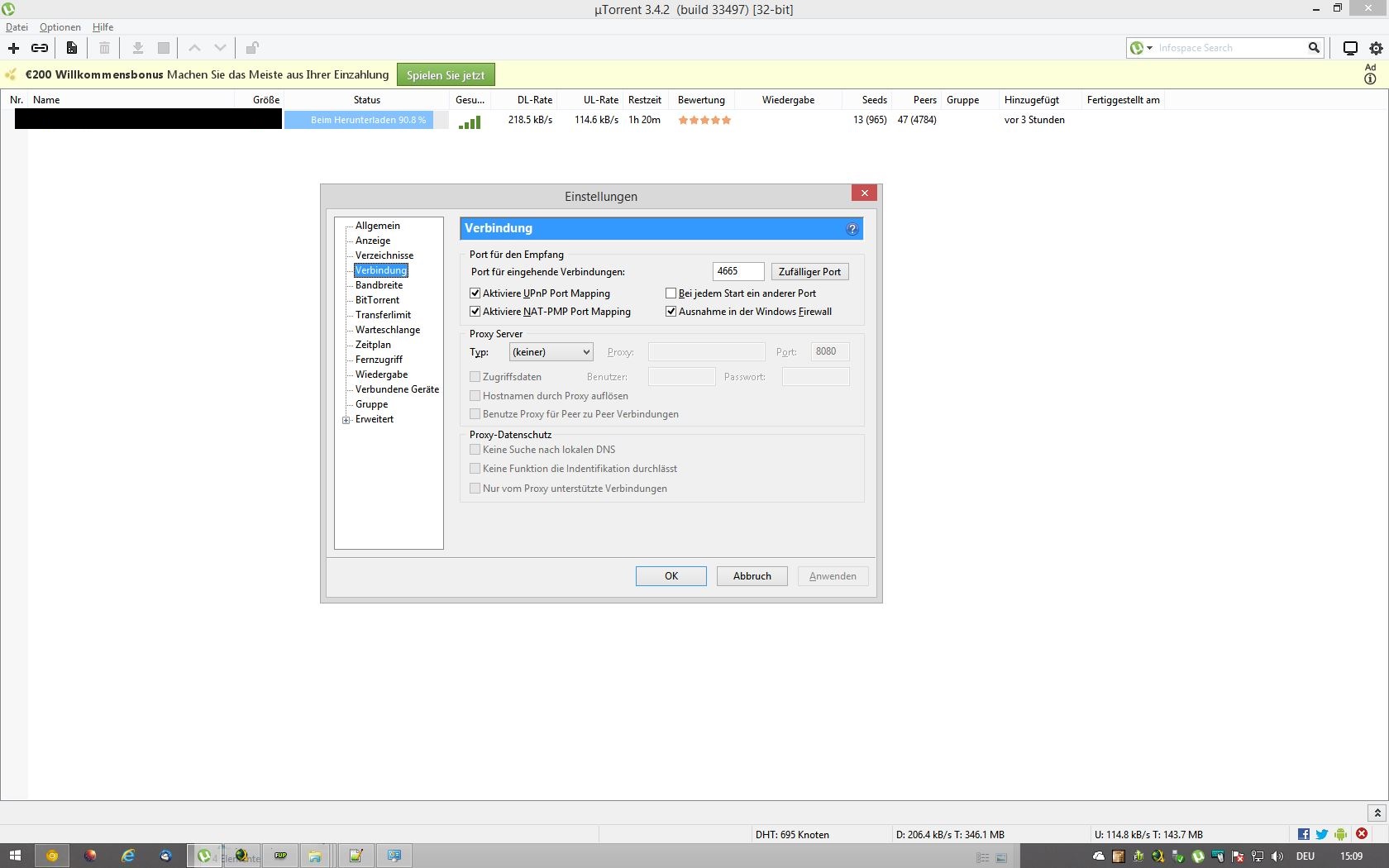
Task: Select Transferlimit in settings tree
Action: pos(383,315)
